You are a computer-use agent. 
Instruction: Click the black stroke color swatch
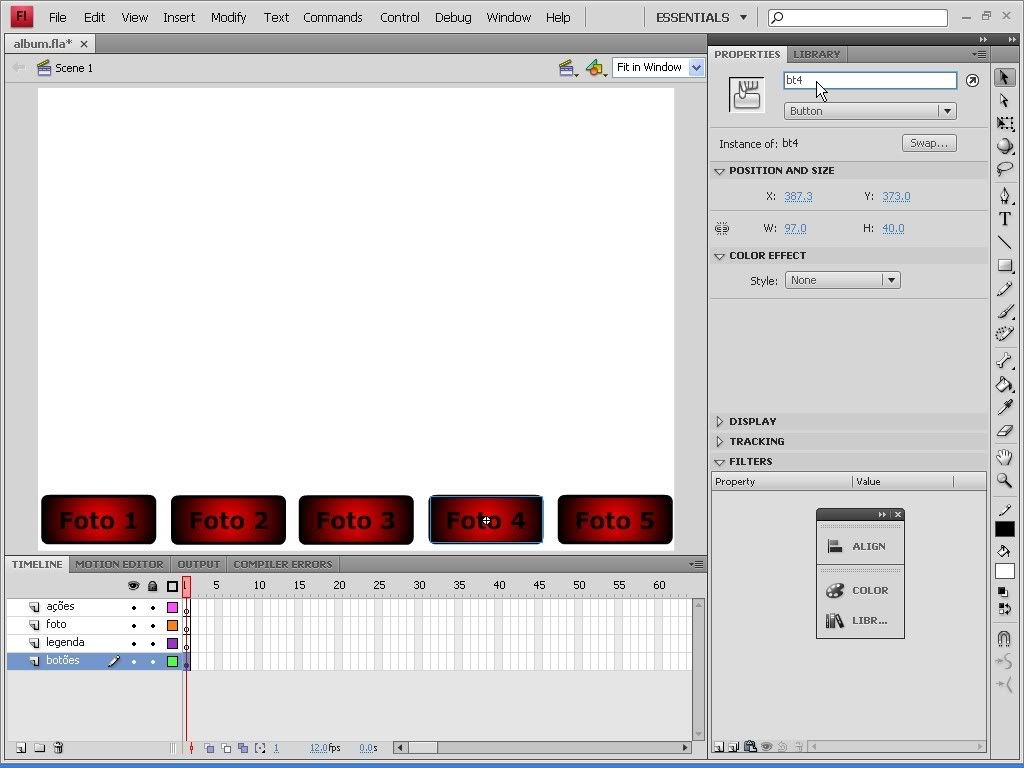pyautogui.click(x=1005, y=529)
